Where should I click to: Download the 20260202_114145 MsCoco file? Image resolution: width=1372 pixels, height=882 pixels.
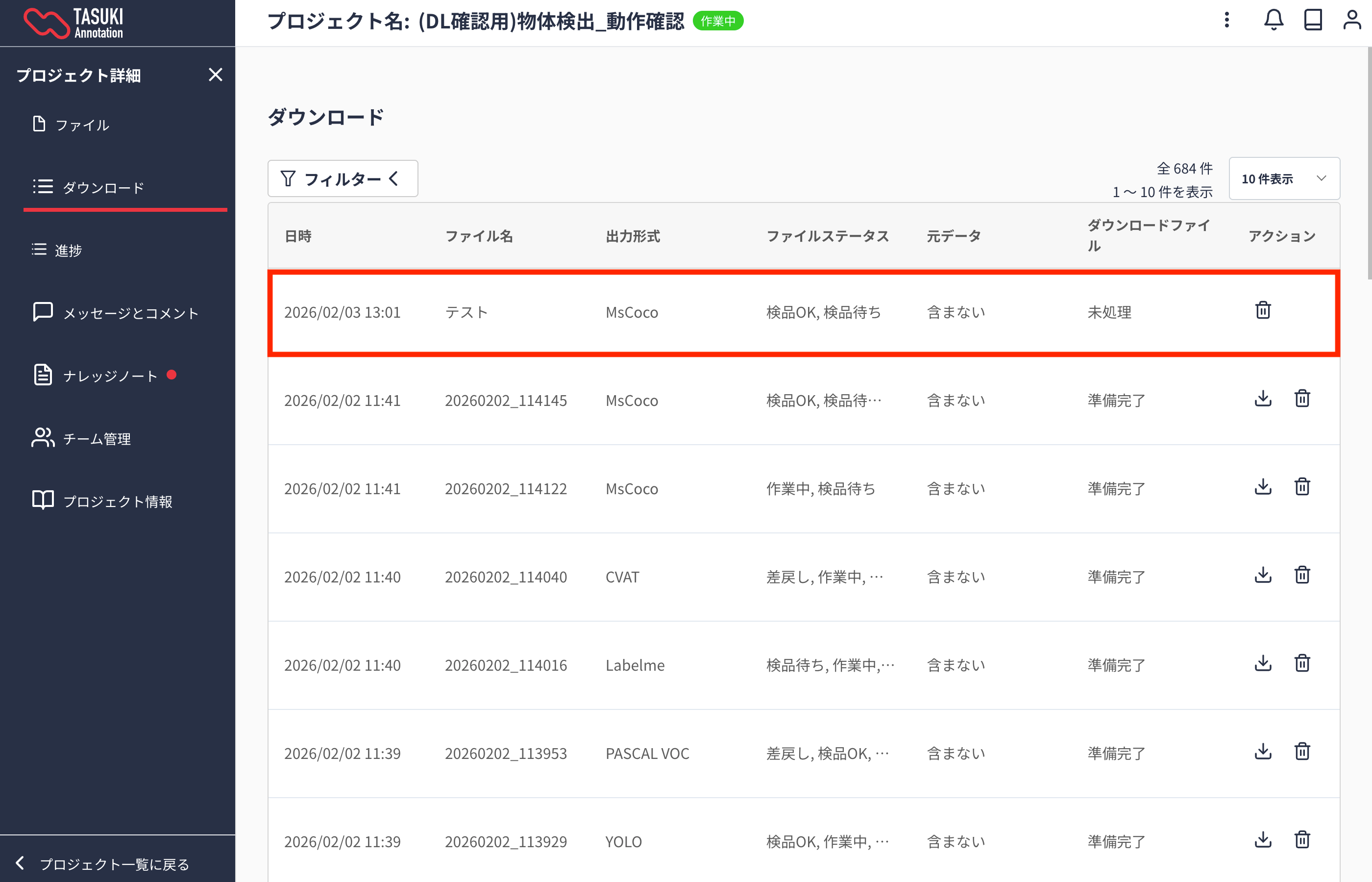(x=1263, y=399)
